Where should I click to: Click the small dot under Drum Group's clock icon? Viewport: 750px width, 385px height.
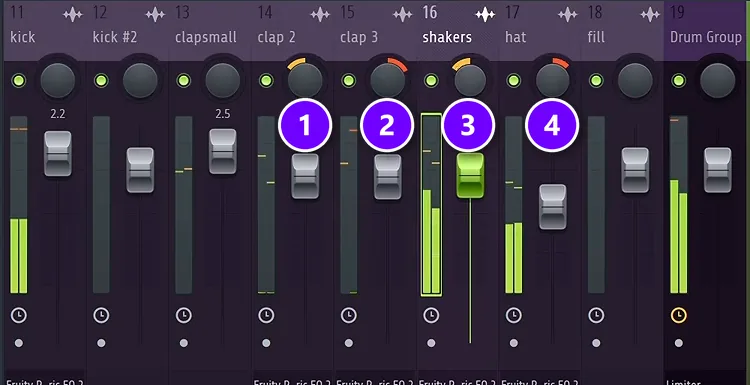[679, 343]
